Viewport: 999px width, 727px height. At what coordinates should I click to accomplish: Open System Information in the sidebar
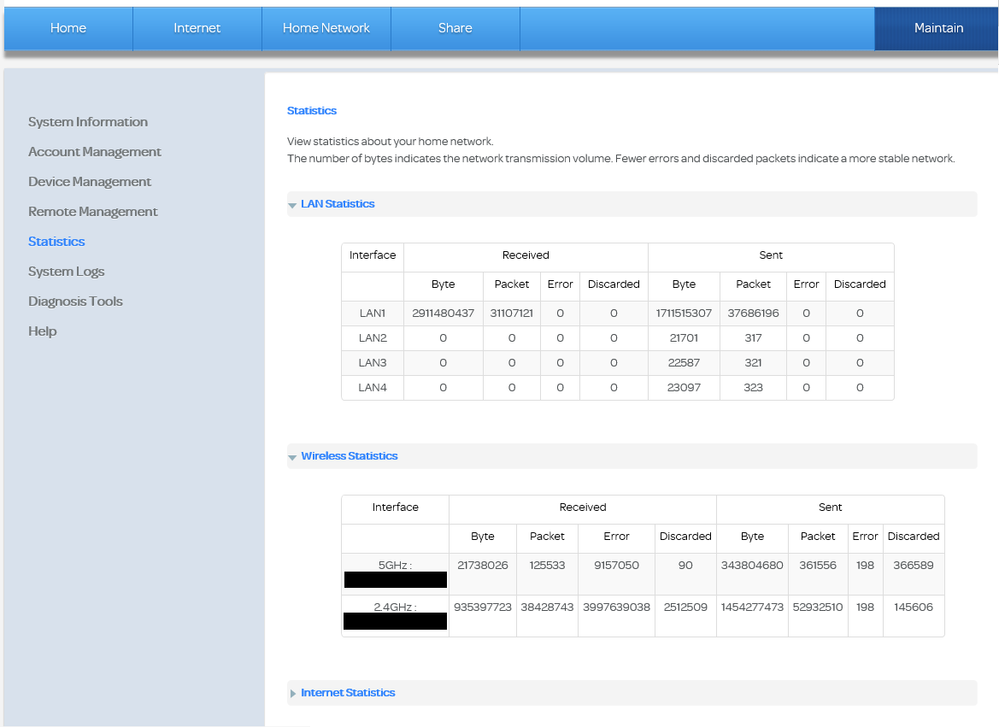88,122
